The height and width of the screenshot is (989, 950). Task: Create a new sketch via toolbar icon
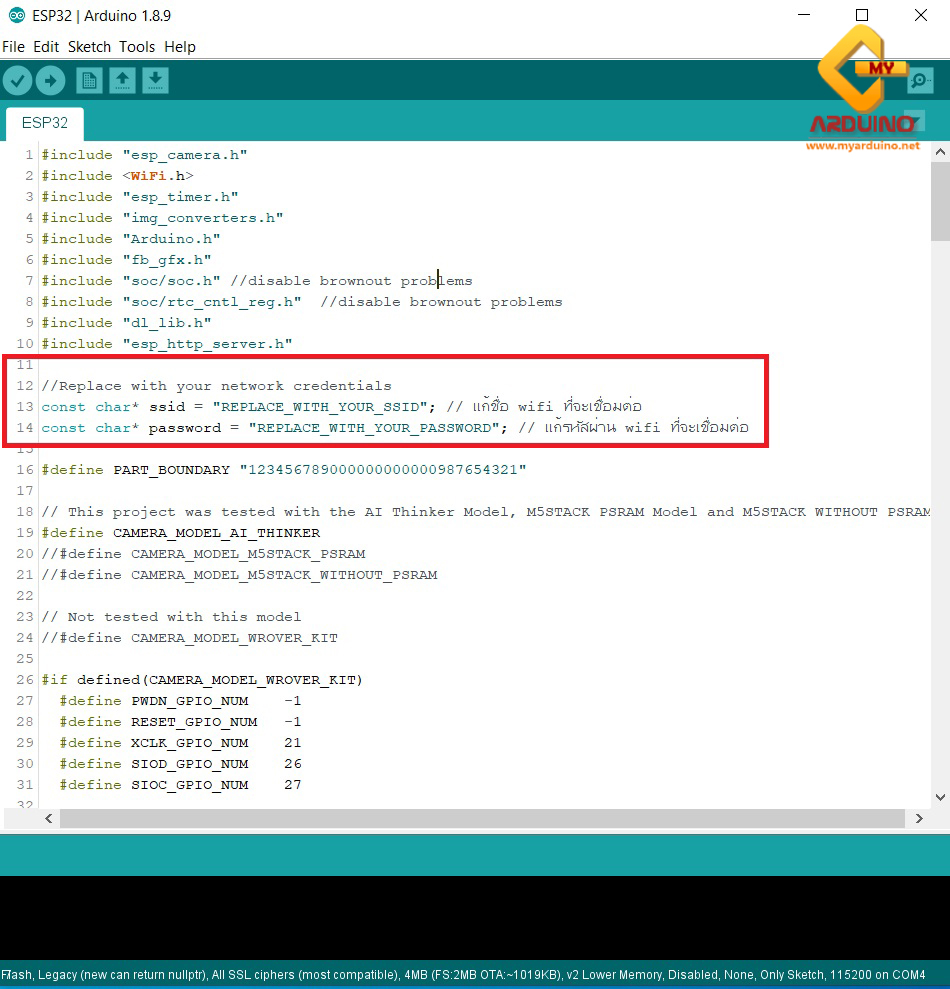[x=89, y=80]
